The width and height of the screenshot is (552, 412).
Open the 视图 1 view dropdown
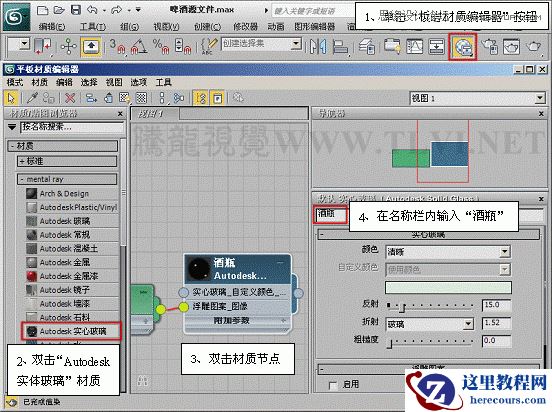click(540, 98)
